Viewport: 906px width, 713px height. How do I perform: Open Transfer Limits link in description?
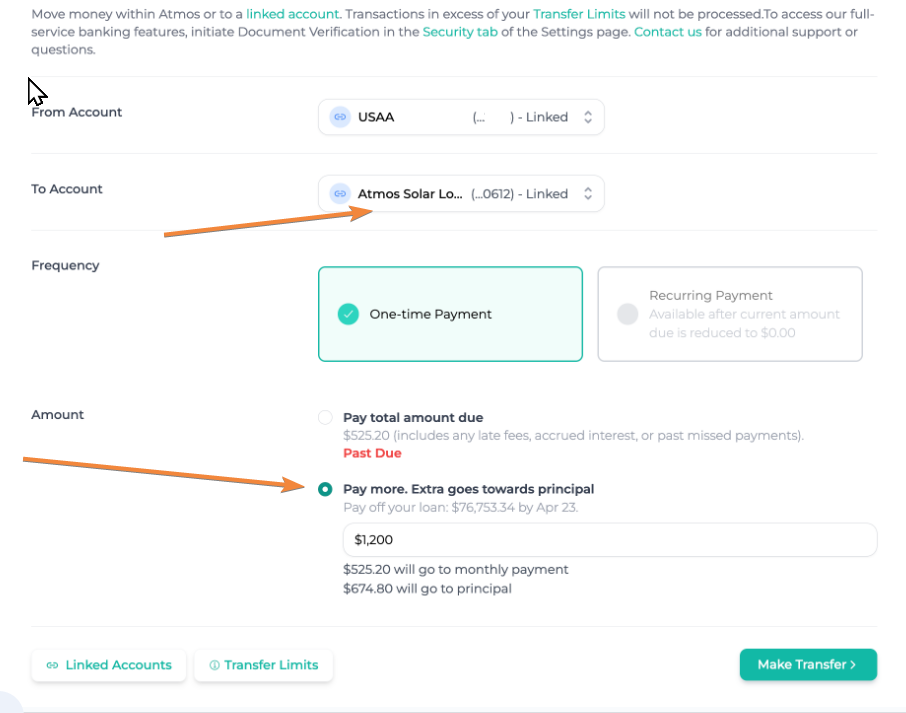pos(579,14)
